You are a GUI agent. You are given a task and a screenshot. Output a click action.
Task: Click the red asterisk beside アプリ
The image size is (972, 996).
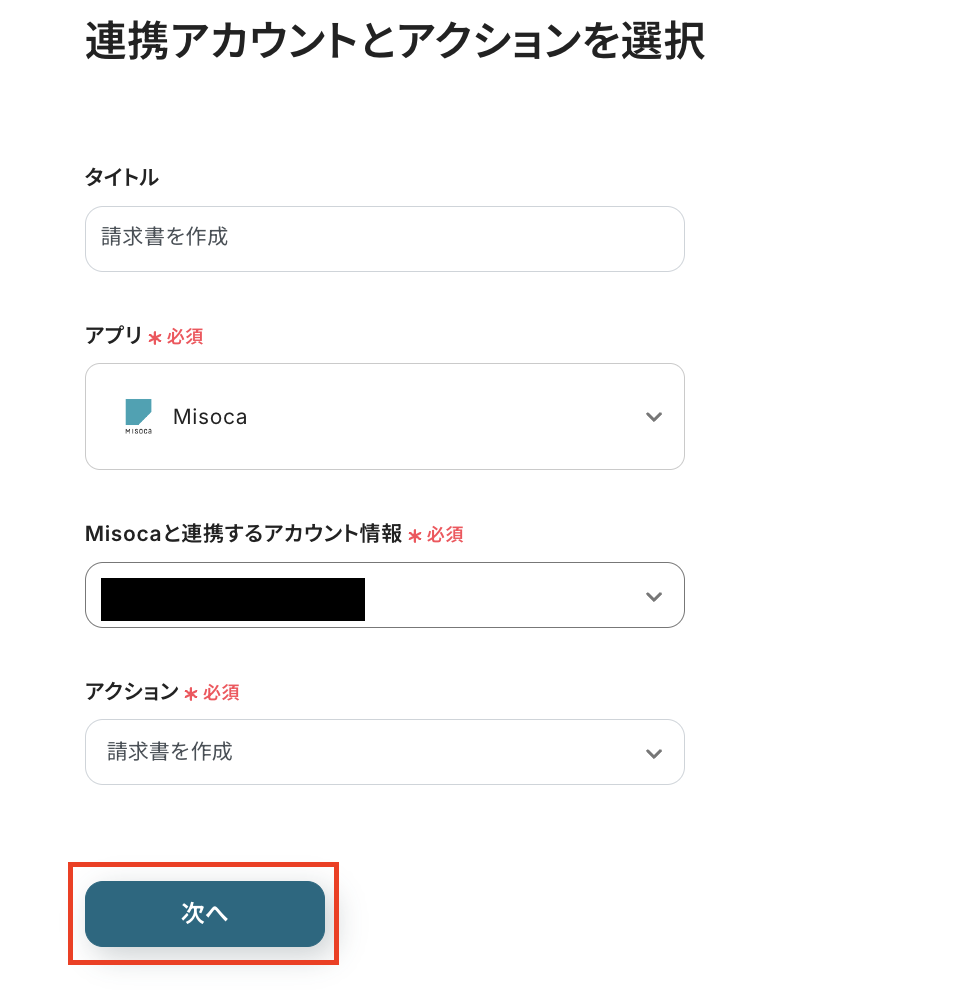(x=155, y=338)
